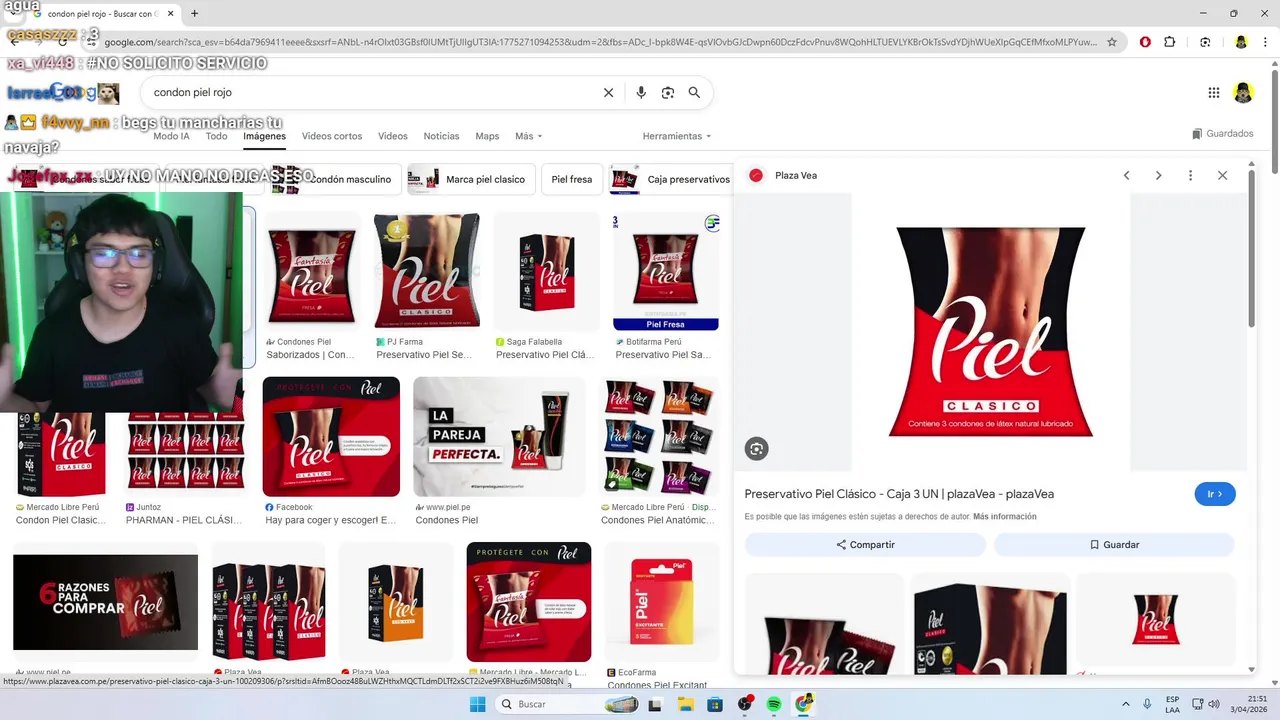
Task: Open the Google apps grid
Action: tap(1214, 92)
